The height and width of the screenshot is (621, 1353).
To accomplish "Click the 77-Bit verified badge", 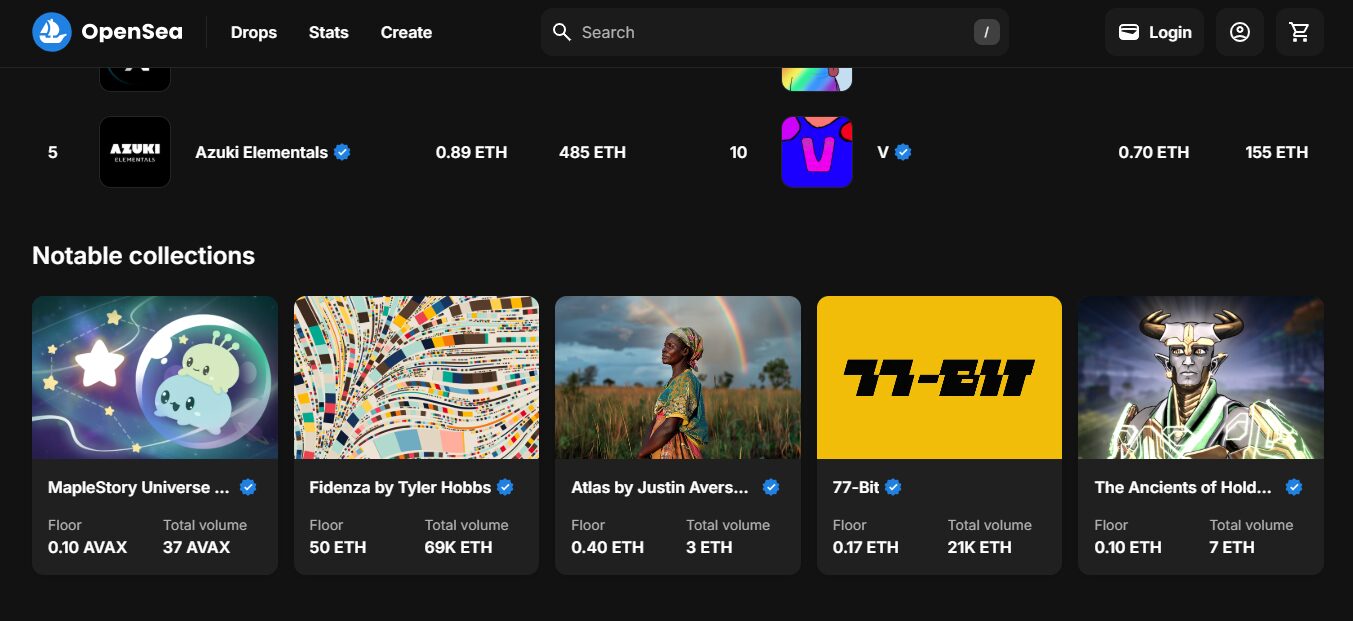I will coord(893,487).
